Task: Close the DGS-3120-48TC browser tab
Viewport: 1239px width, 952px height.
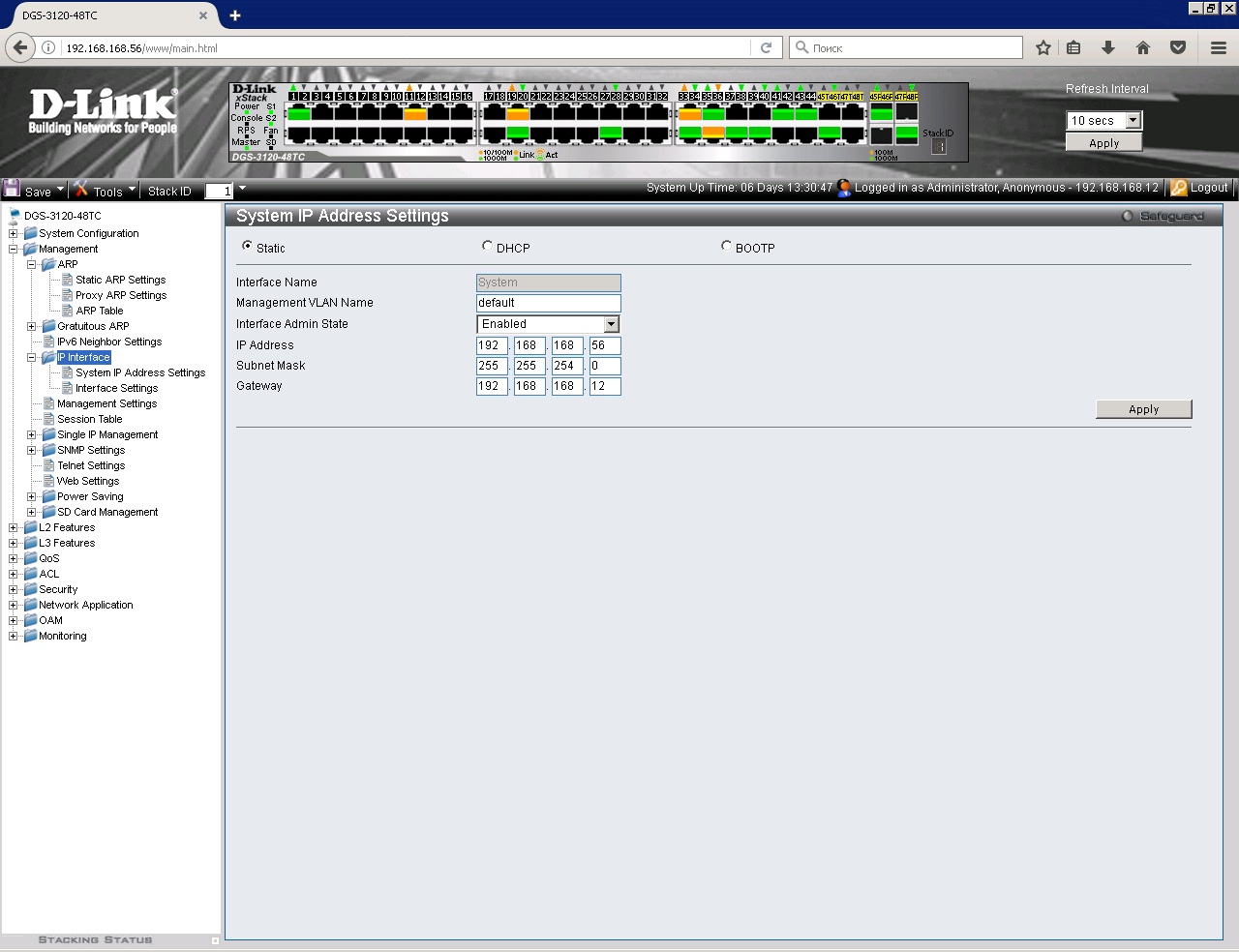Action: coord(203,15)
